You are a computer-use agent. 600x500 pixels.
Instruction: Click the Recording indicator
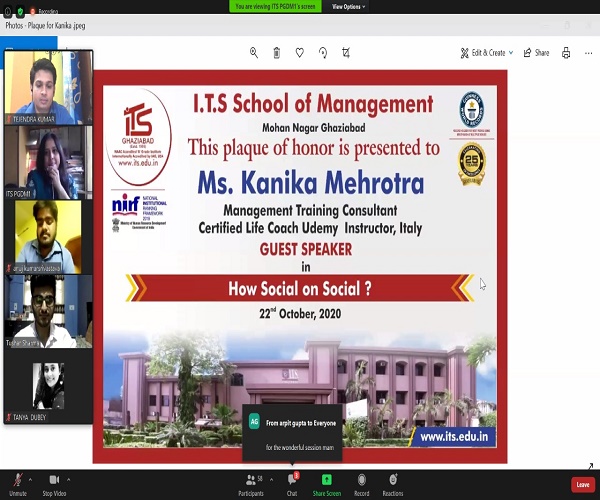[44, 11]
